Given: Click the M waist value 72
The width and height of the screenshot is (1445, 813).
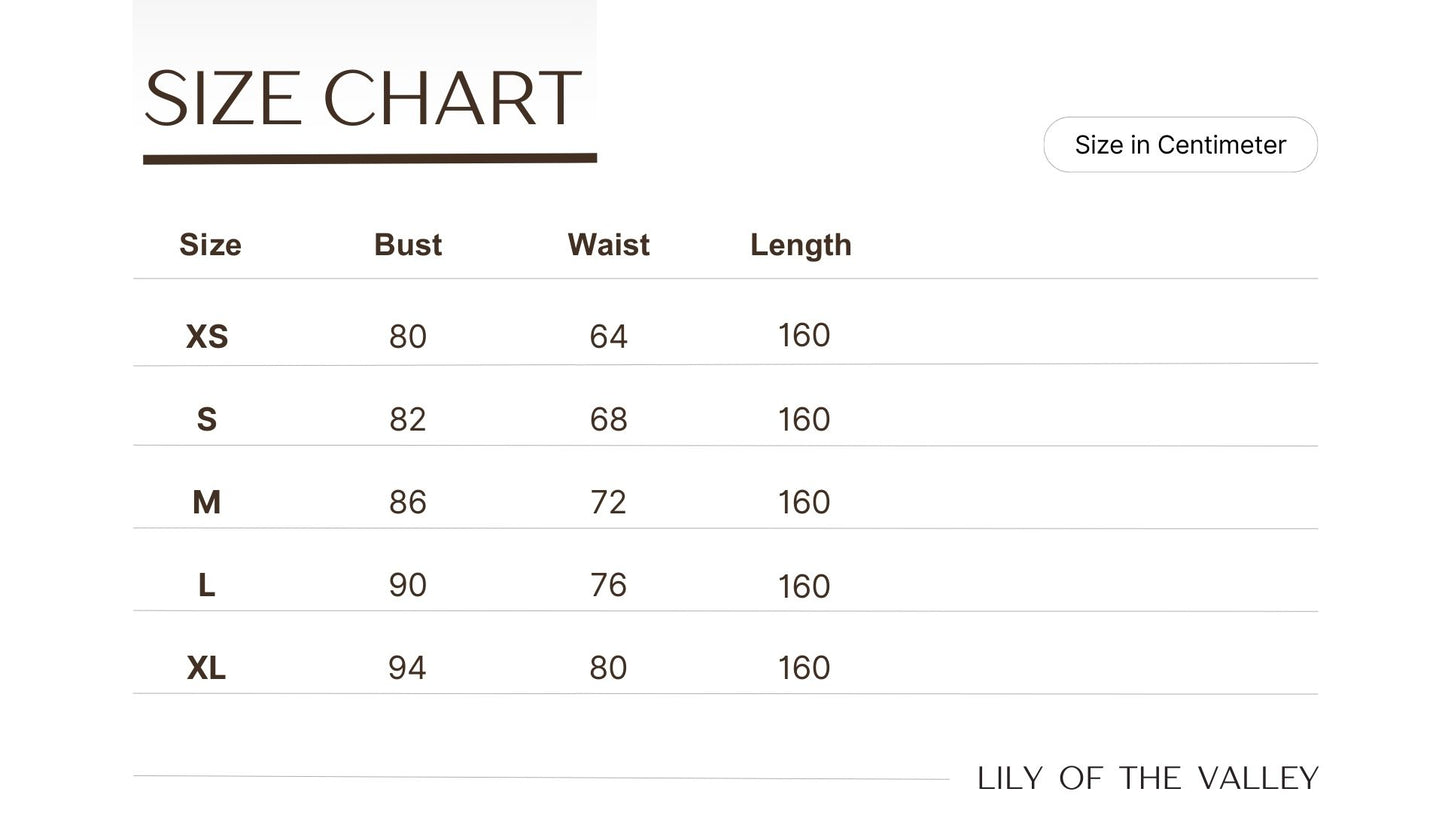Looking at the screenshot, I should [608, 502].
